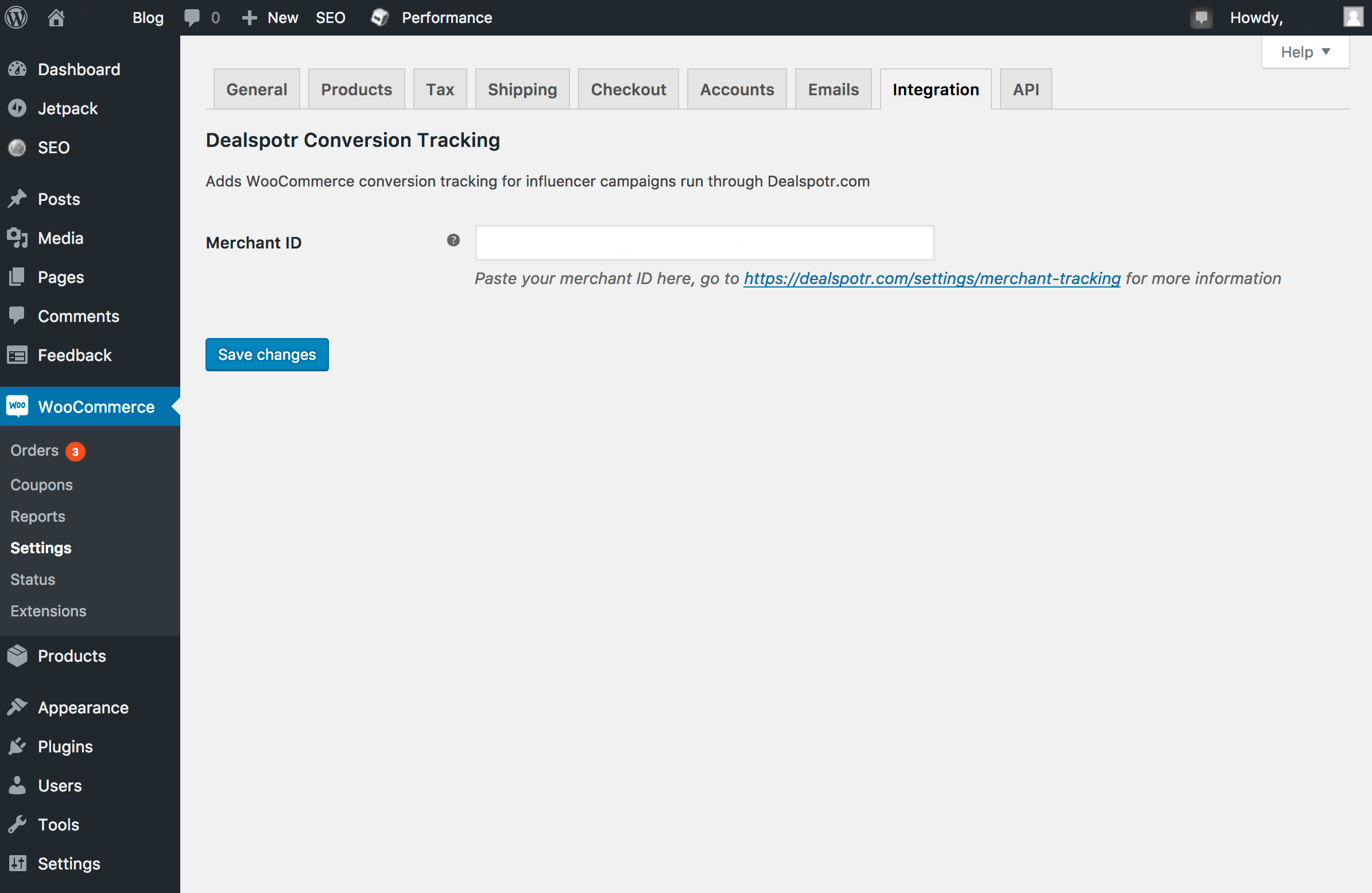Viewport: 1372px width, 893px height.
Task: Navigate to WooCommerce Extensions
Action: tap(47, 609)
